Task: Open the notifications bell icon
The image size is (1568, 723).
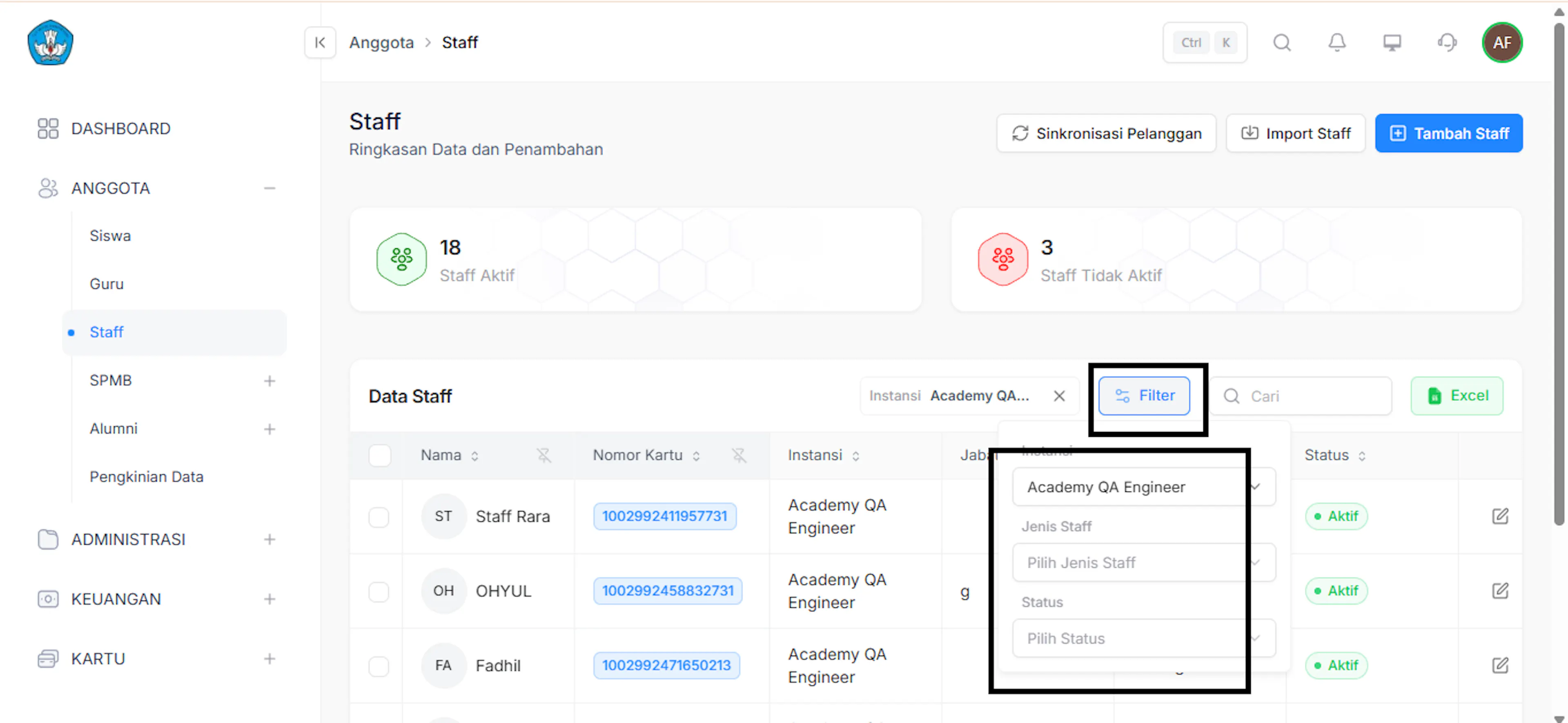Action: point(1337,42)
